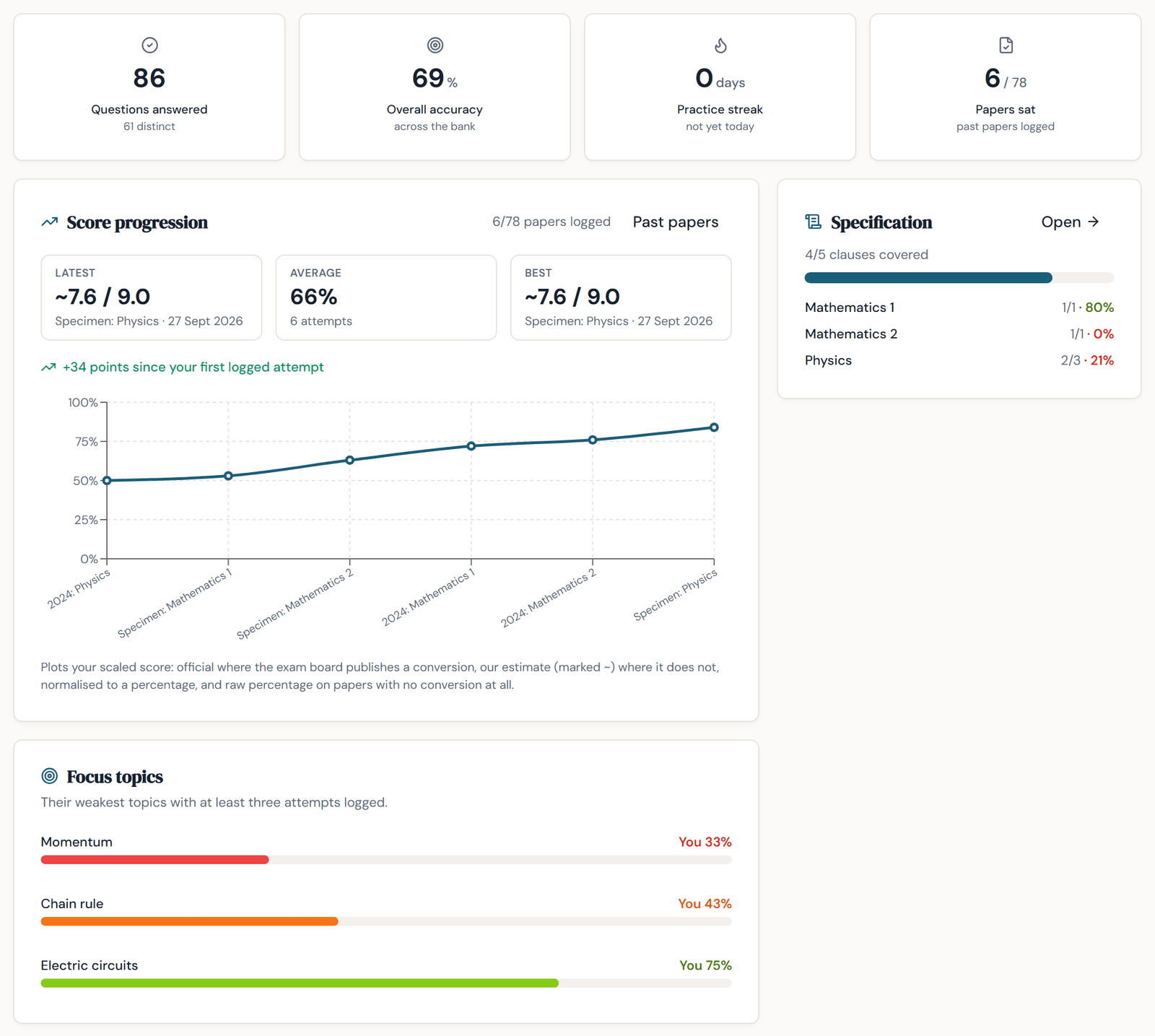Click the 'across the bank' subtitle
Image resolution: width=1155 pixels, height=1036 pixels.
pyautogui.click(x=435, y=126)
